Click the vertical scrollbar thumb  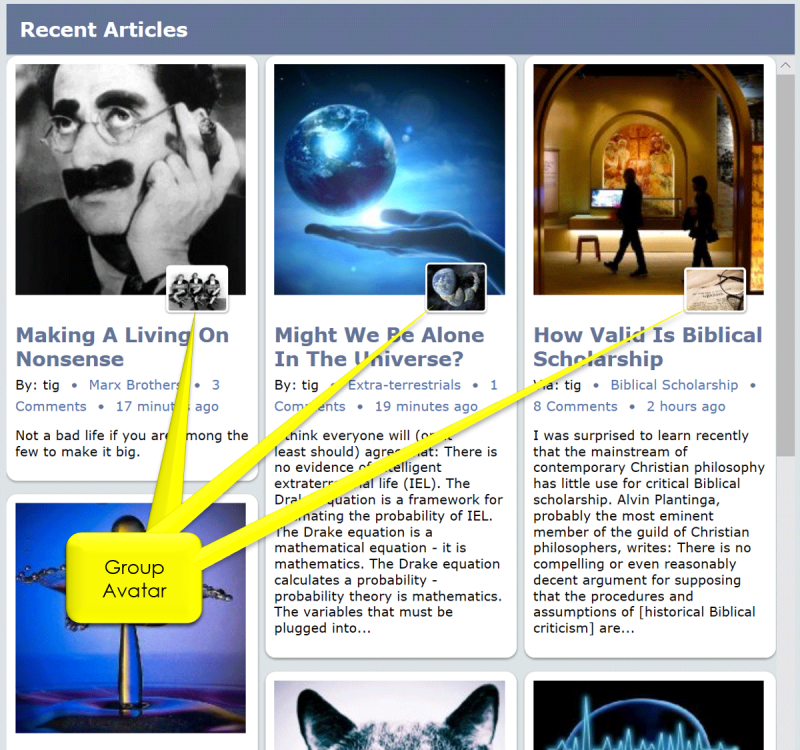tap(785, 265)
